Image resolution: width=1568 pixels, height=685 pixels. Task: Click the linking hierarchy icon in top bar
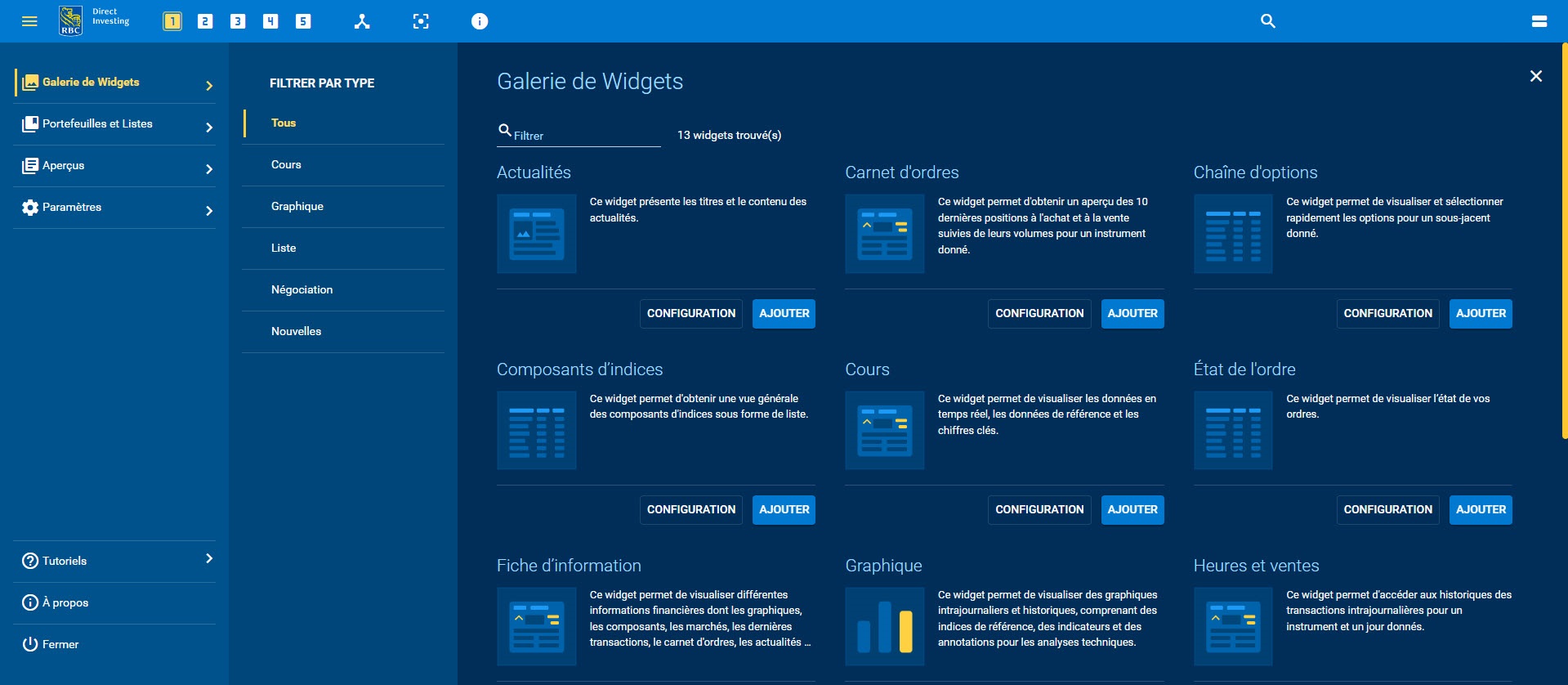point(362,21)
